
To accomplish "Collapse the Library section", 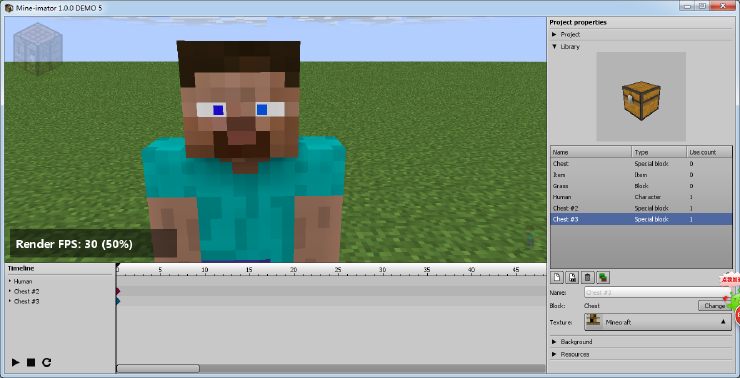I will point(555,47).
